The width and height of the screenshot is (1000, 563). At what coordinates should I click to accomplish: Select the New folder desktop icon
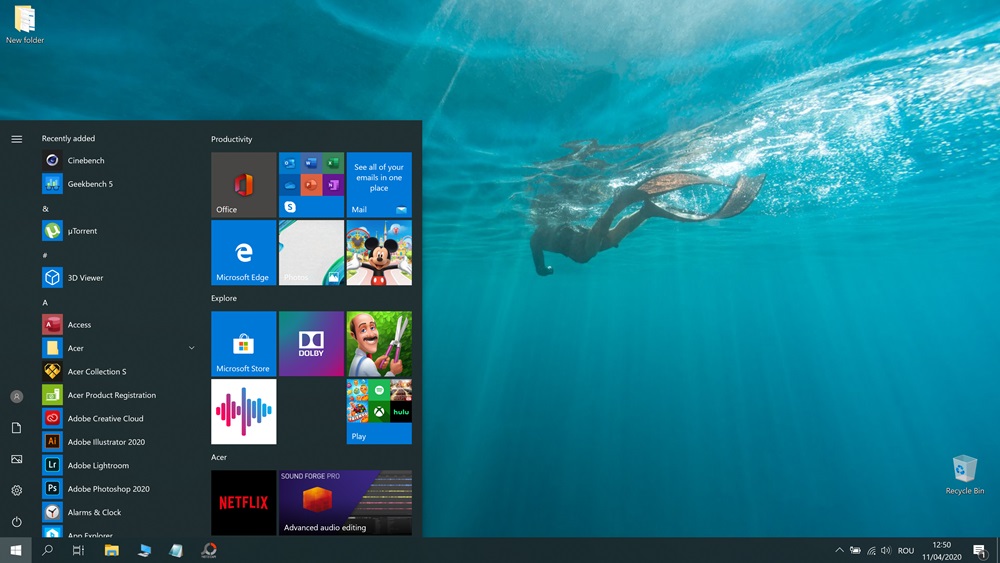pos(25,25)
